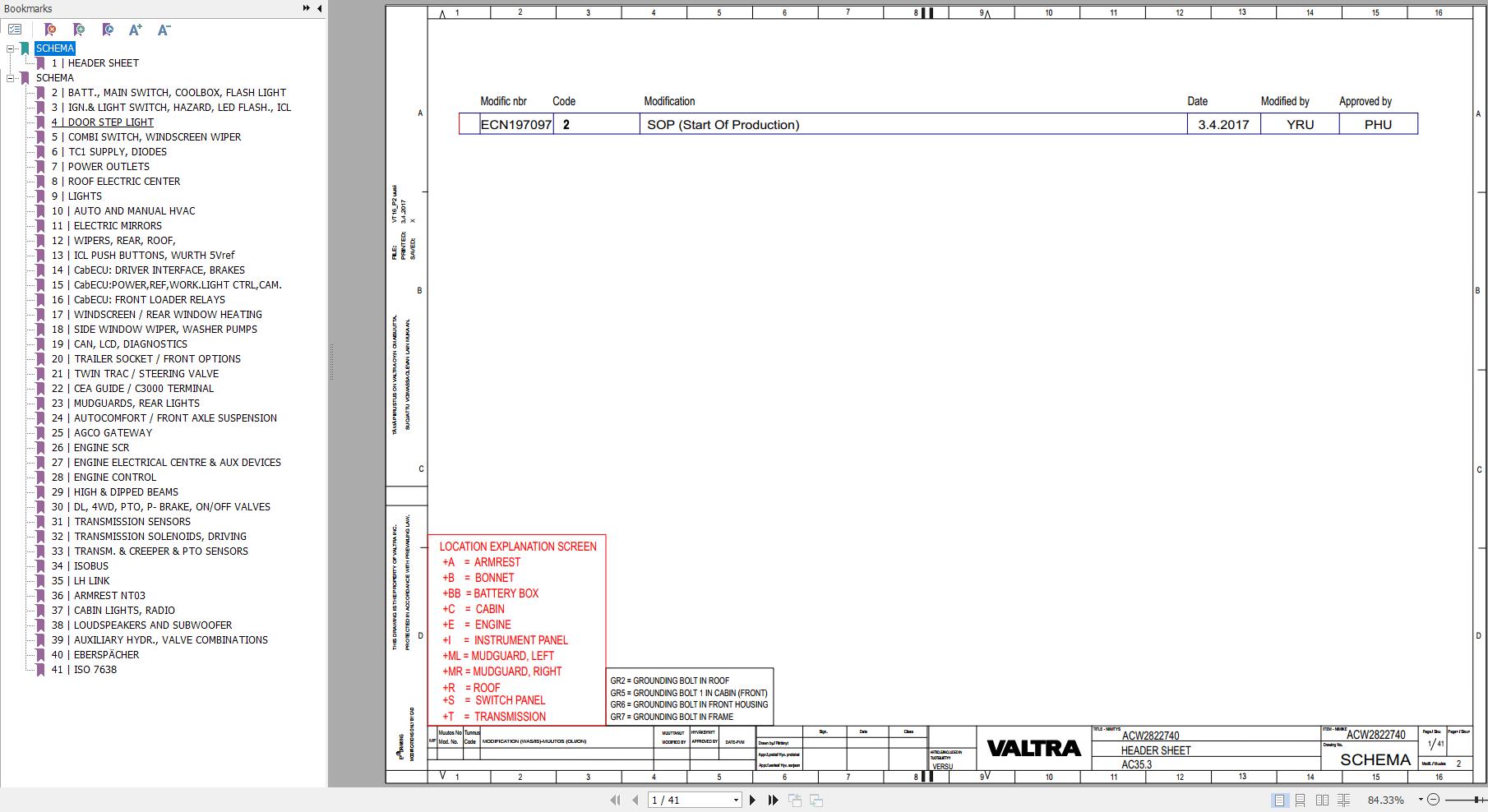Open bookmark 2 | BATT., MAIN SWITCH, COOLBOX
Viewport: 1488px width, 812px height.
169,93
